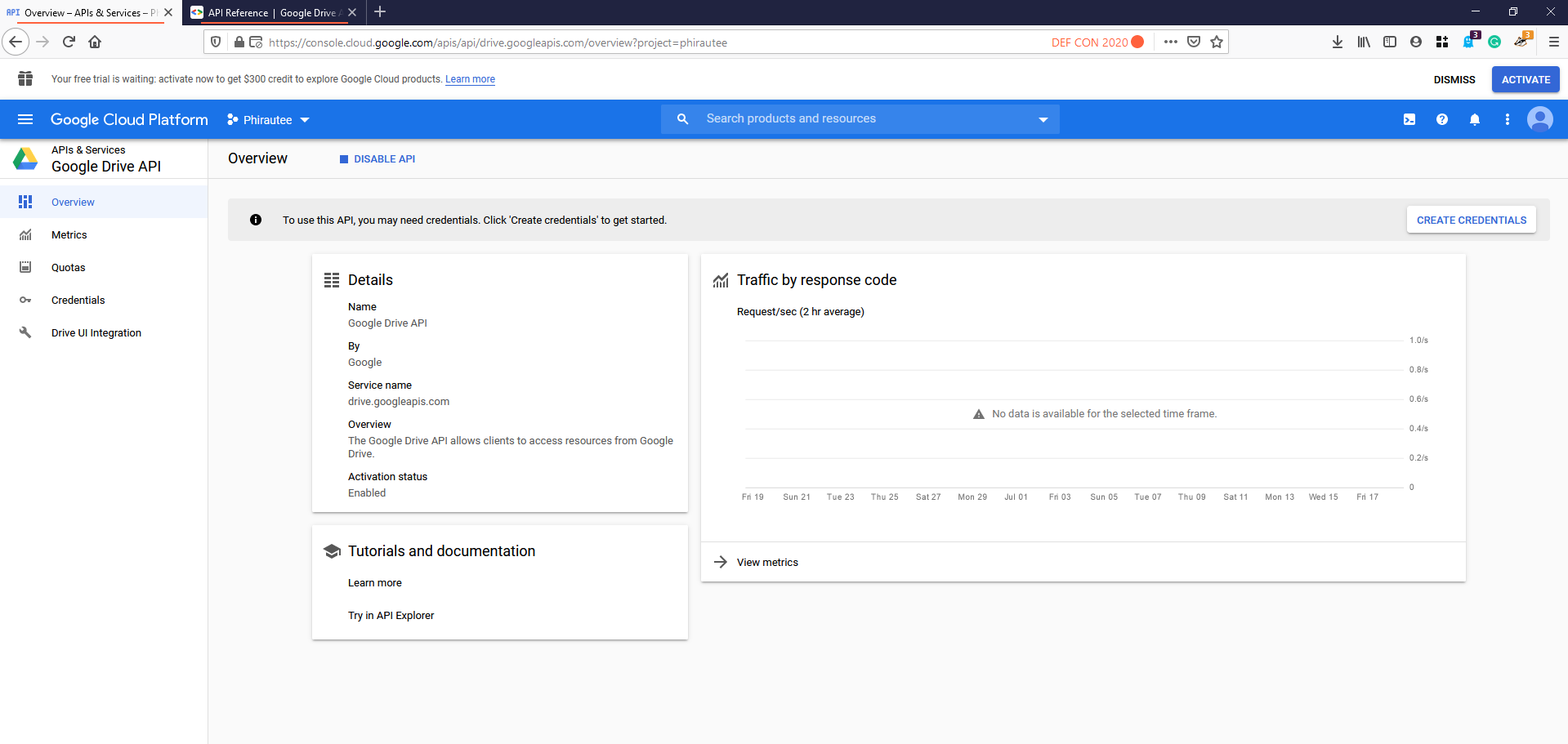The height and width of the screenshot is (744, 1568).
Task: Open Try in API Explorer link
Action: [391, 615]
